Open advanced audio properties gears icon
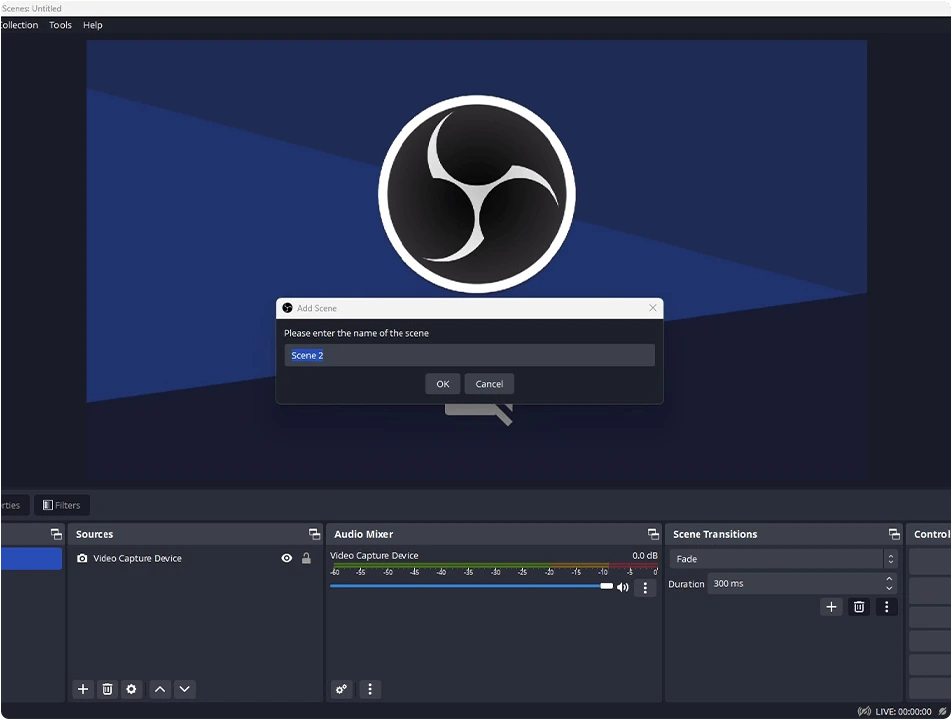This screenshot has width=952, height=720. click(342, 689)
